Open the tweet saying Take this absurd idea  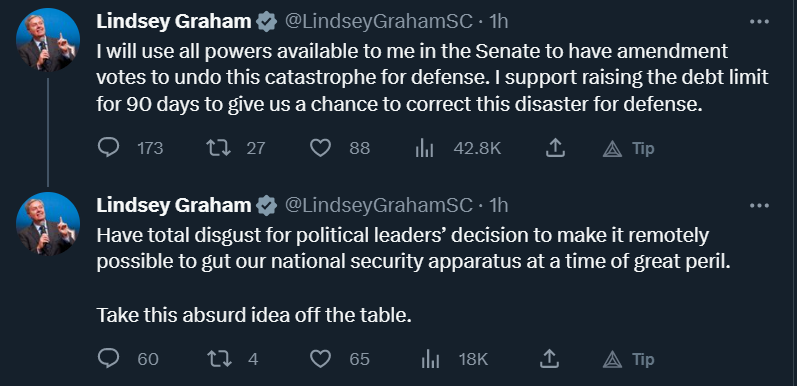(x=254, y=315)
